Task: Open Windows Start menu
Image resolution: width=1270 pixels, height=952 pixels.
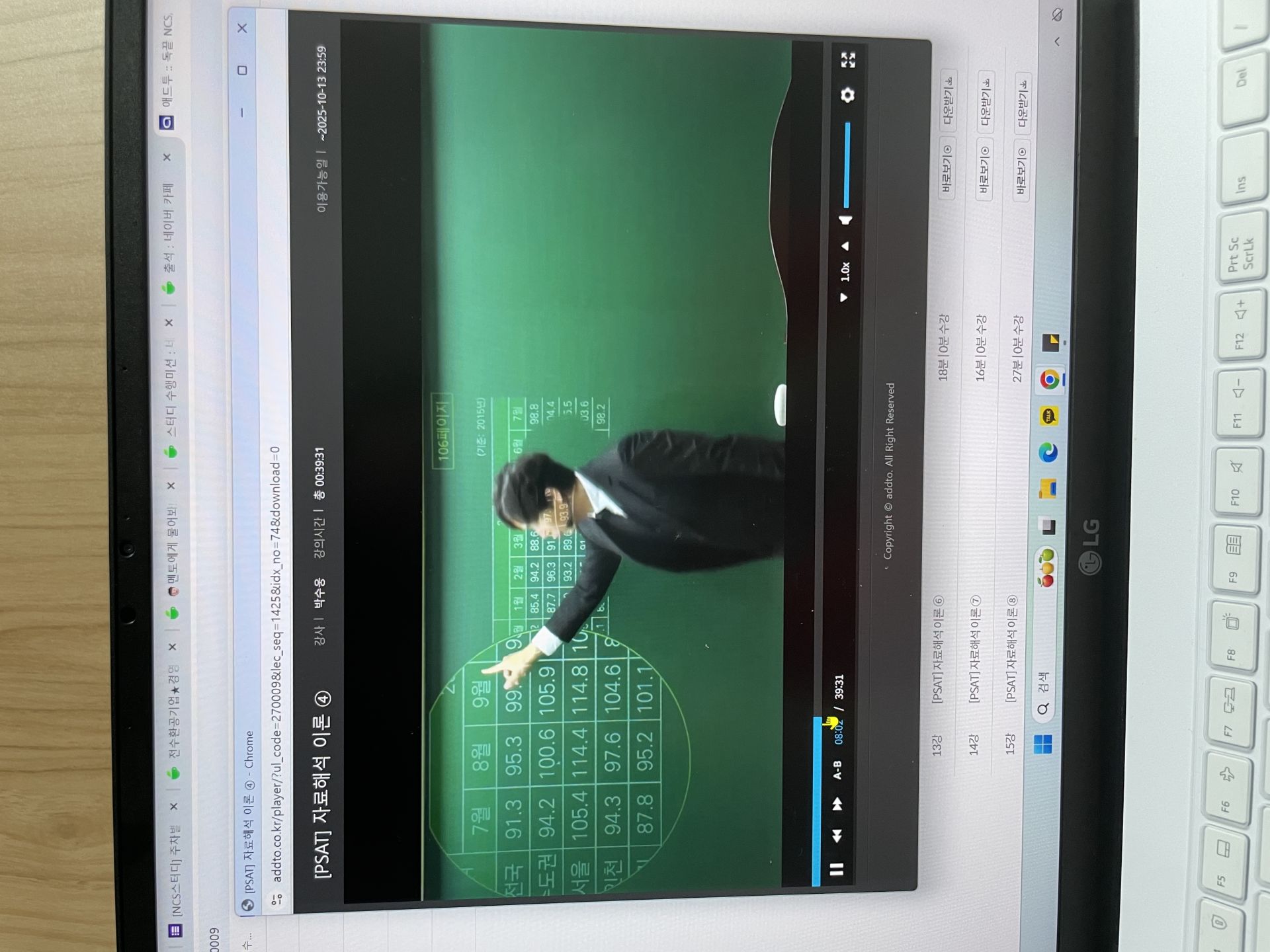Action: click(x=1042, y=744)
